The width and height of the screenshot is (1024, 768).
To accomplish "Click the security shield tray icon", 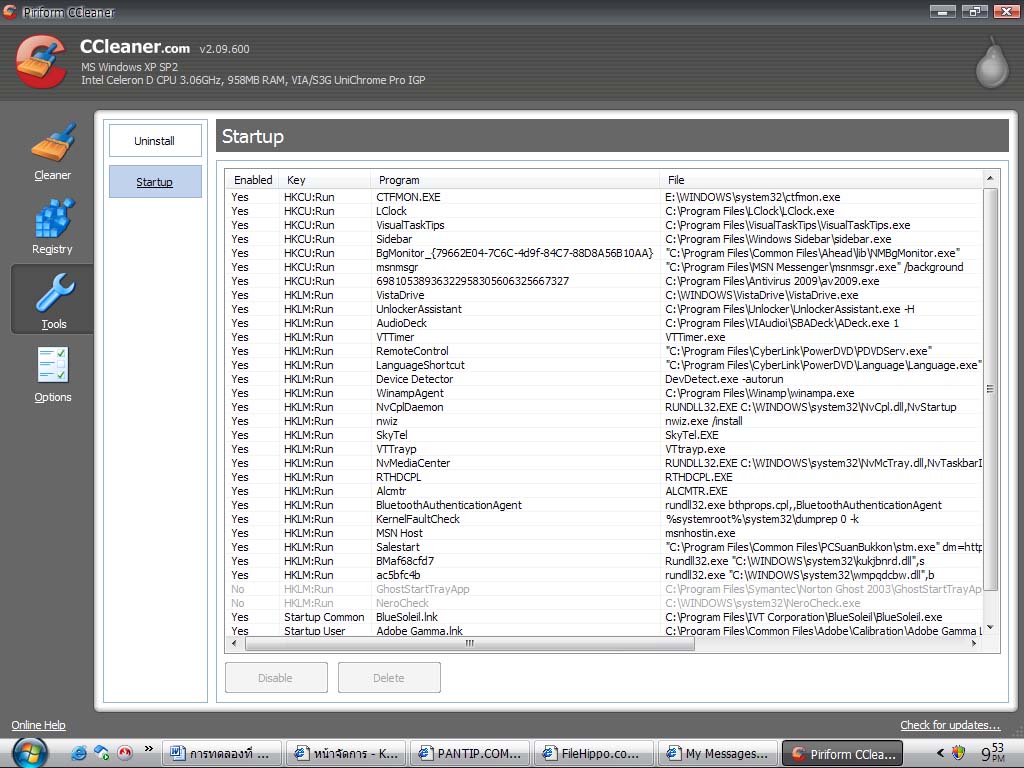I will (958, 753).
